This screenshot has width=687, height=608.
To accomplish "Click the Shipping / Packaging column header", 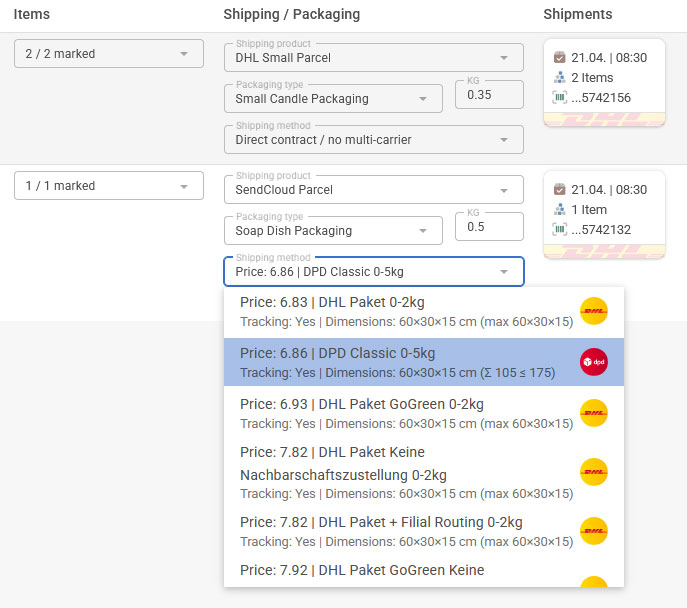I will click(x=292, y=14).
